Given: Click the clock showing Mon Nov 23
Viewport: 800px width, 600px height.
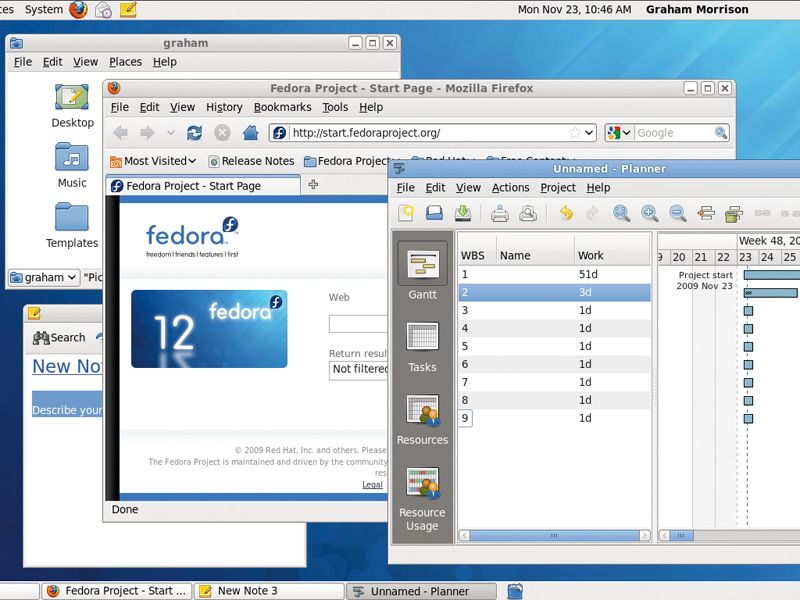Looking at the screenshot, I should [x=574, y=9].
